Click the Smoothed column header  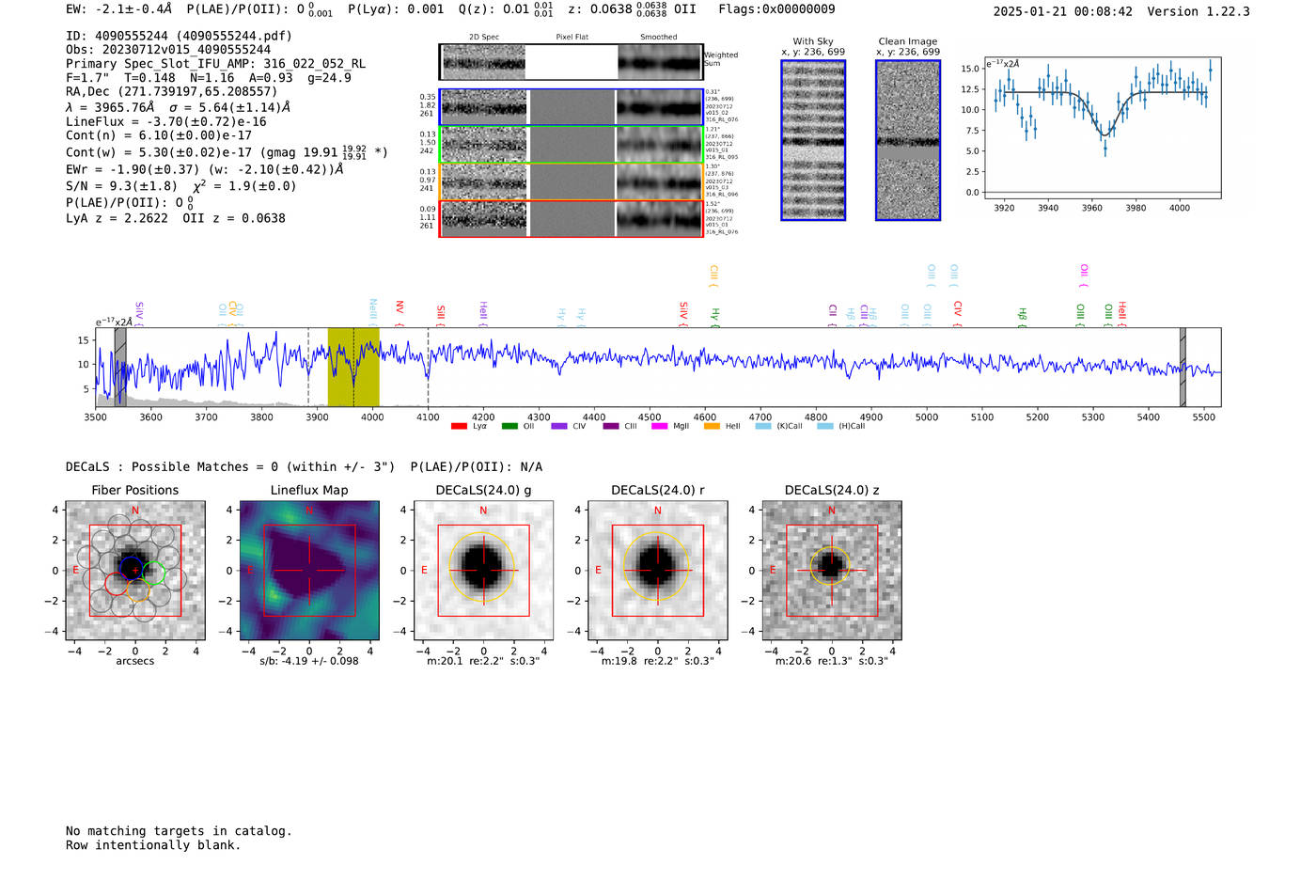(658, 38)
